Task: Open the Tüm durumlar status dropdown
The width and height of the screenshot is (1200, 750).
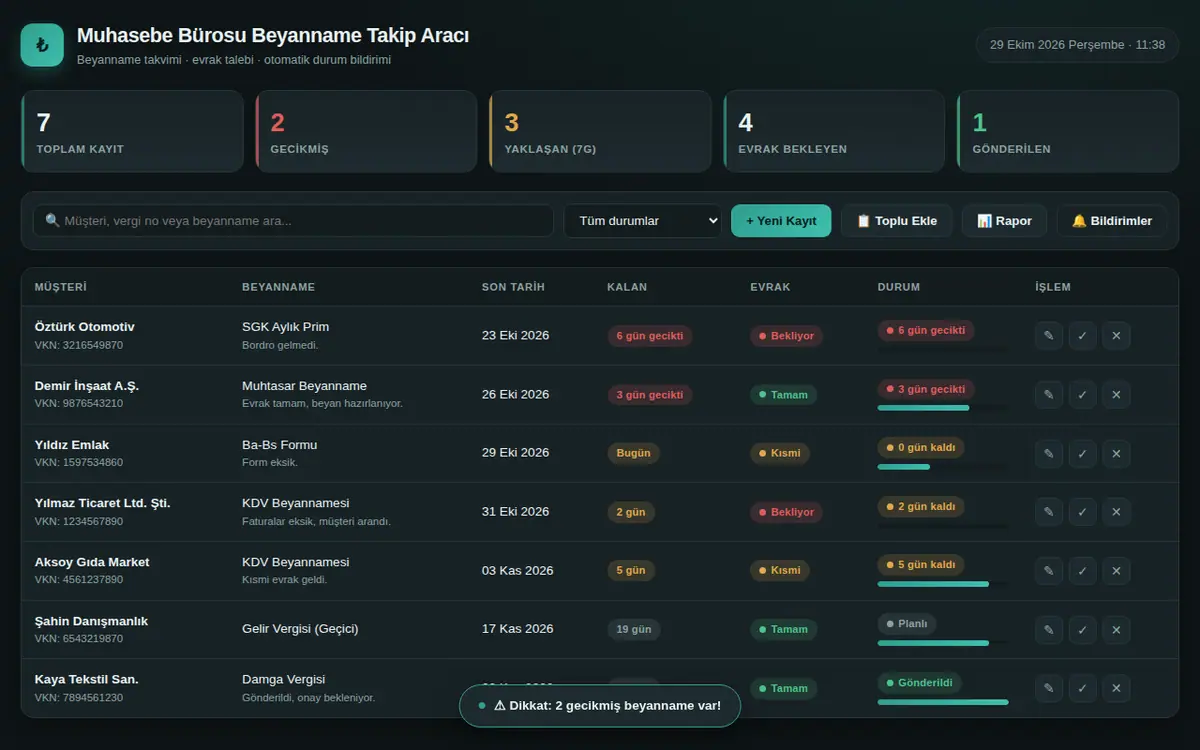Action: tap(643, 221)
